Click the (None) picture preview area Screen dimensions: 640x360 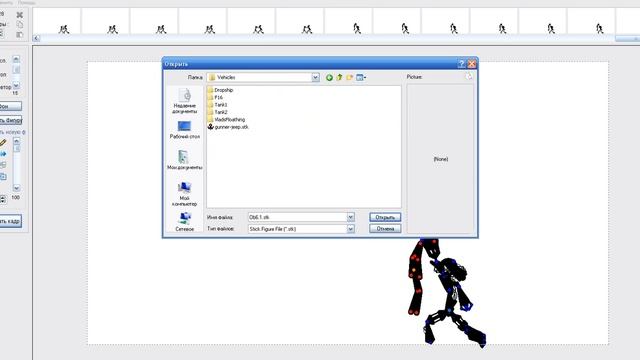pos(440,159)
